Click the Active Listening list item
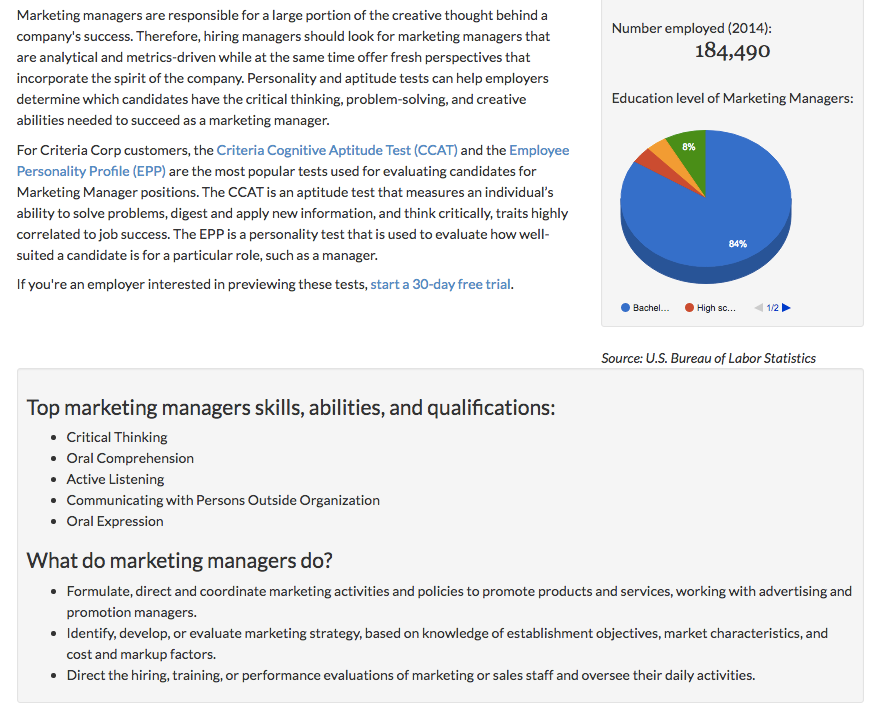The image size is (882, 706). point(115,479)
